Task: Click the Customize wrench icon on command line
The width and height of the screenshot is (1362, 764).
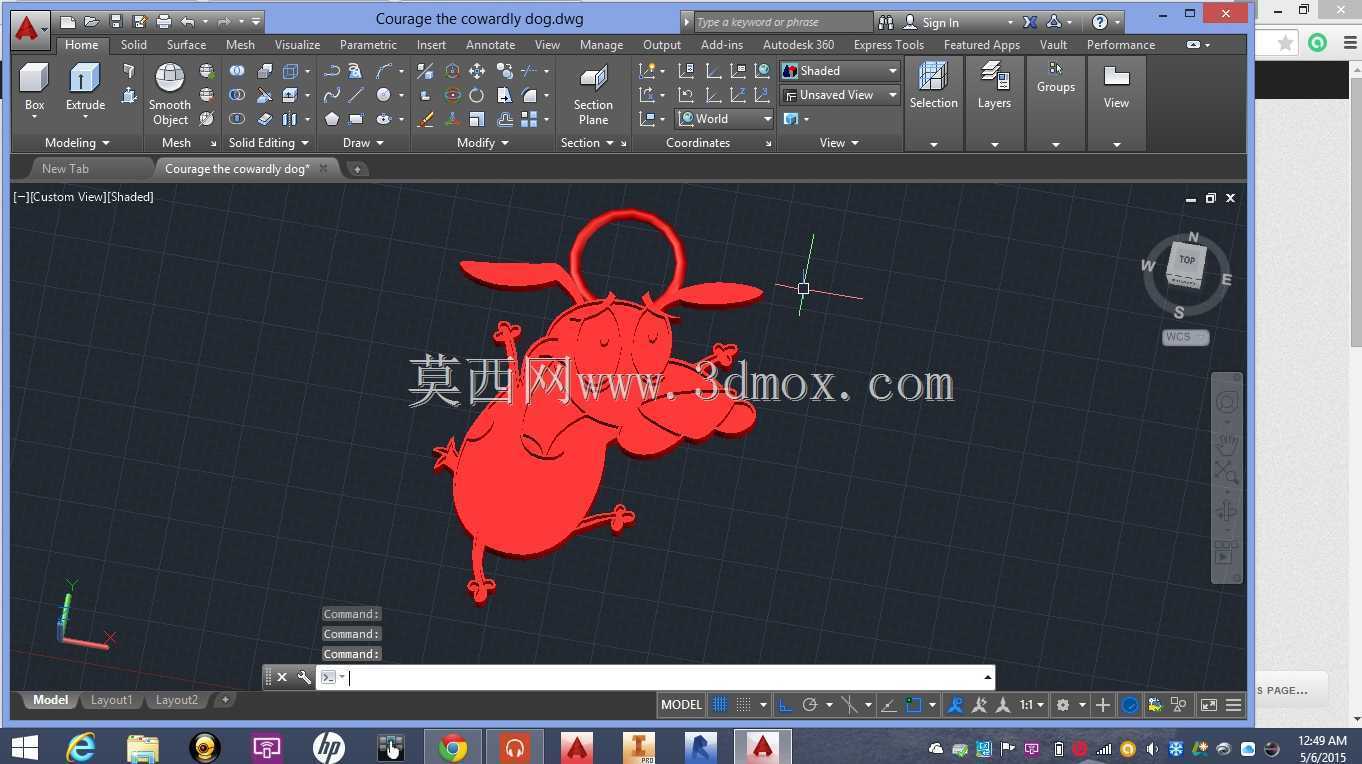Action: click(x=304, y=677)
